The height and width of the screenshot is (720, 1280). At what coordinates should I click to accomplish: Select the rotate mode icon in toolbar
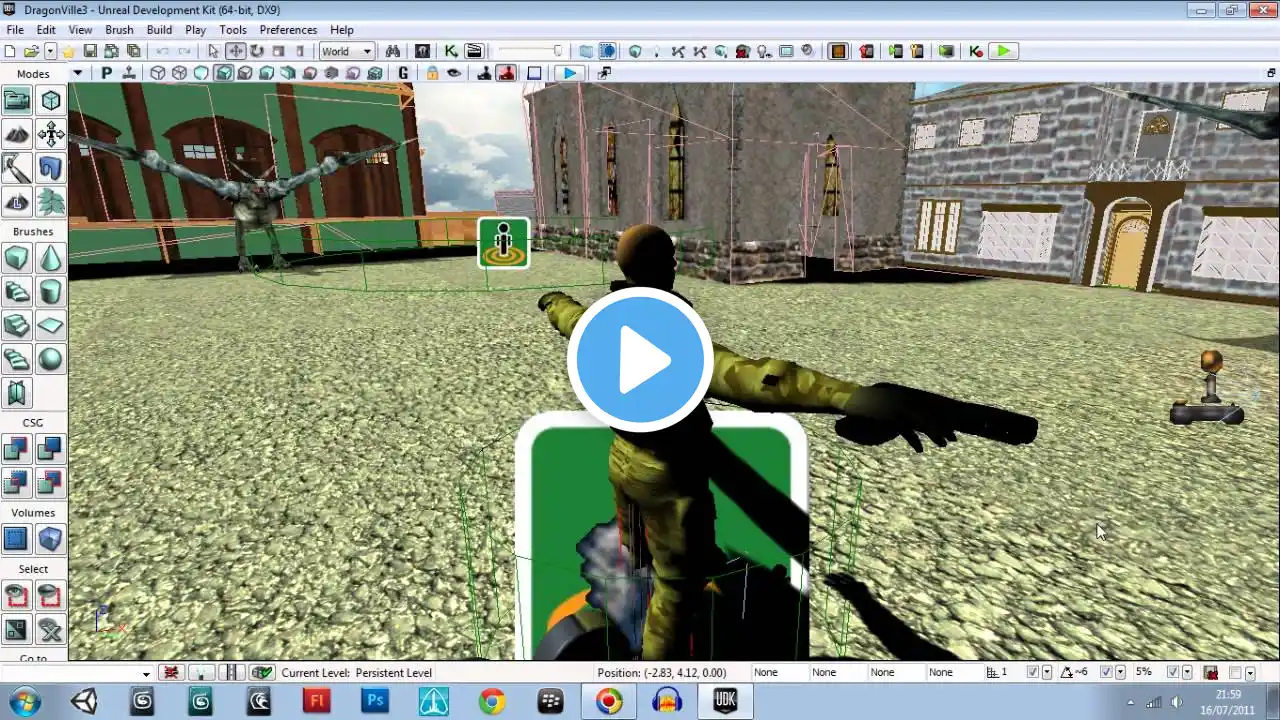257,51
